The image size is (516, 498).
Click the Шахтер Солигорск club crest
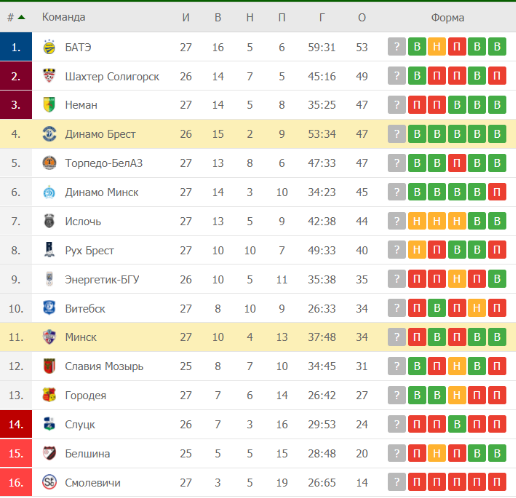click(x=49, y=76)
